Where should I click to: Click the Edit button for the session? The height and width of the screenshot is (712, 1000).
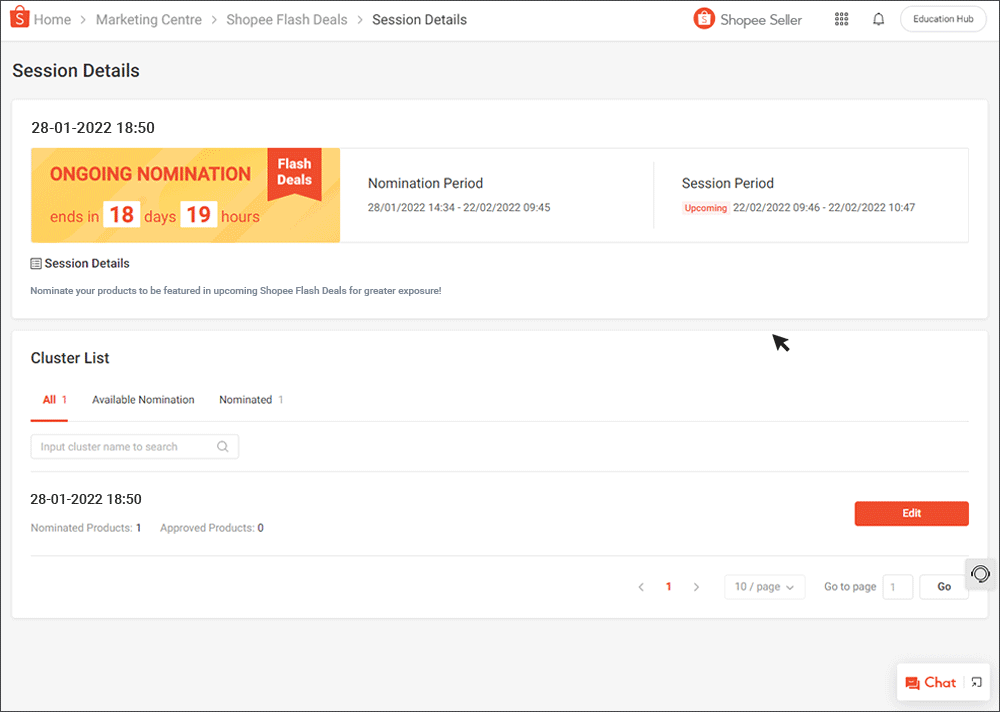tap(911, 513)
